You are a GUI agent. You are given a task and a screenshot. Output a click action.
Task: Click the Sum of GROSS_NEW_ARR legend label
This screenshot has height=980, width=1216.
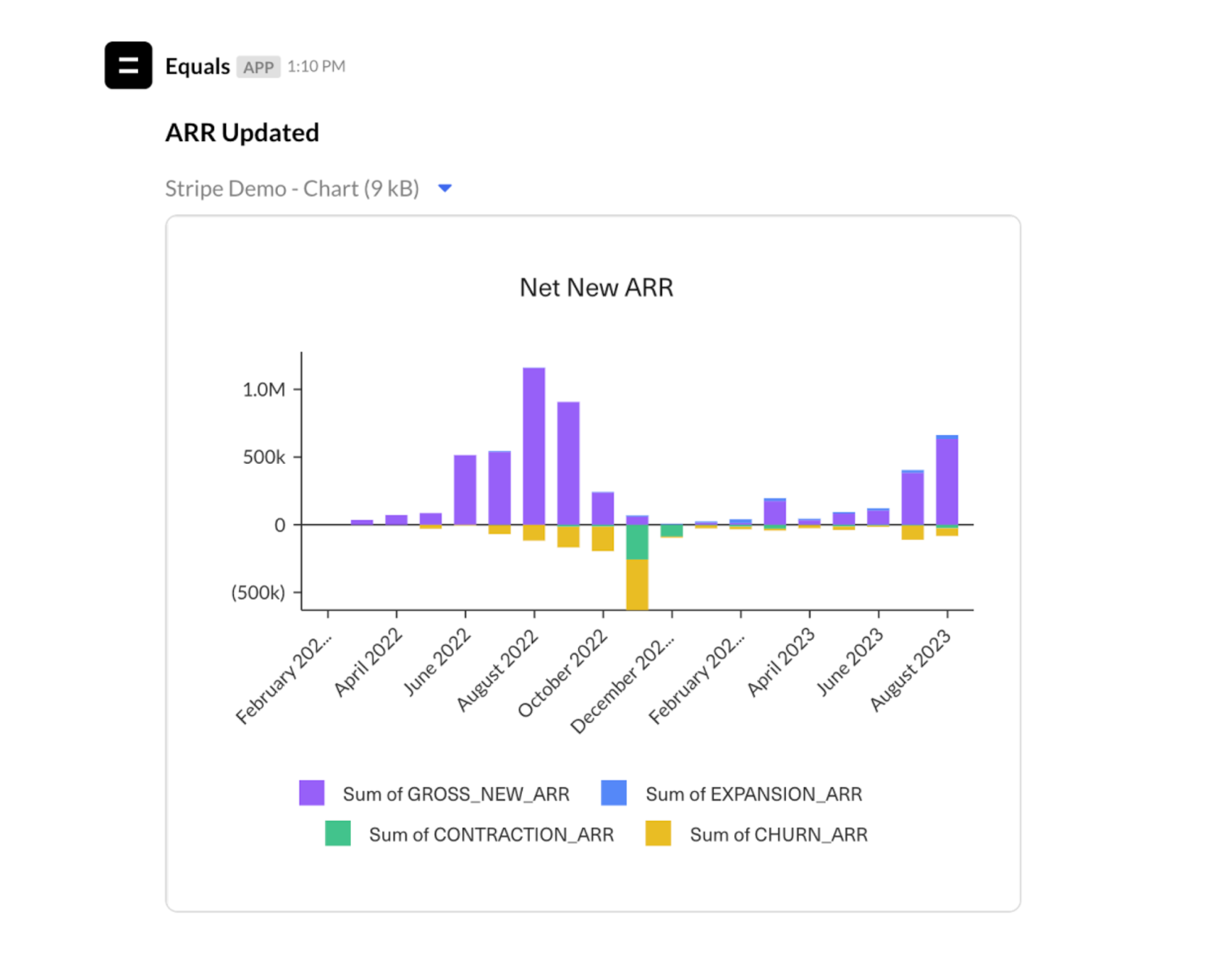456,794
